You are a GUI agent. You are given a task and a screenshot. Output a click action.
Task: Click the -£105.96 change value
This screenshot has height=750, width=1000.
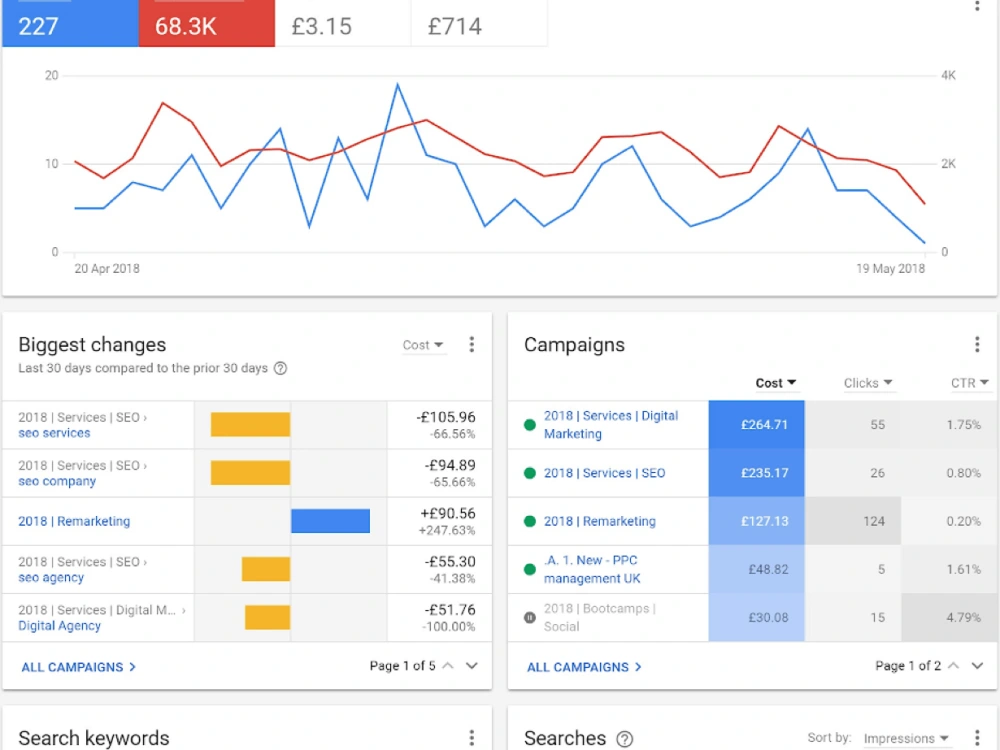coord(446,417)
